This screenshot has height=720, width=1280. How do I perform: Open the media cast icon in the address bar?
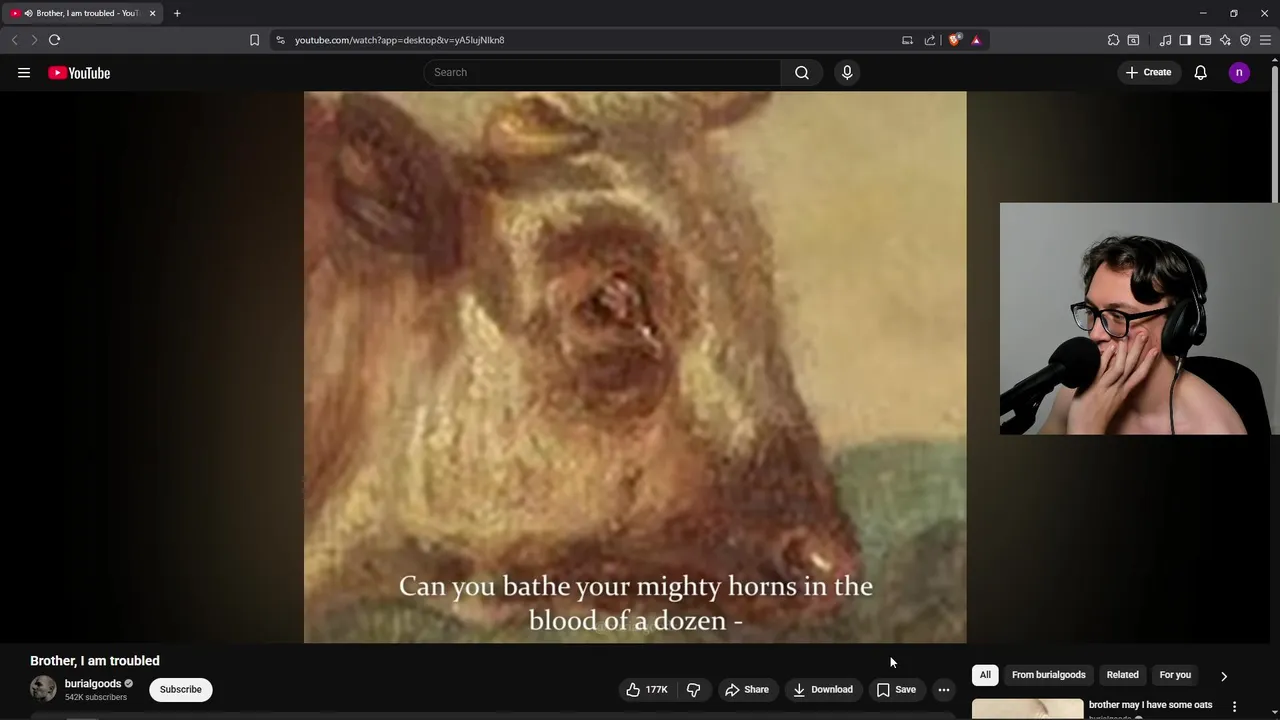click(x=907, y=40)
